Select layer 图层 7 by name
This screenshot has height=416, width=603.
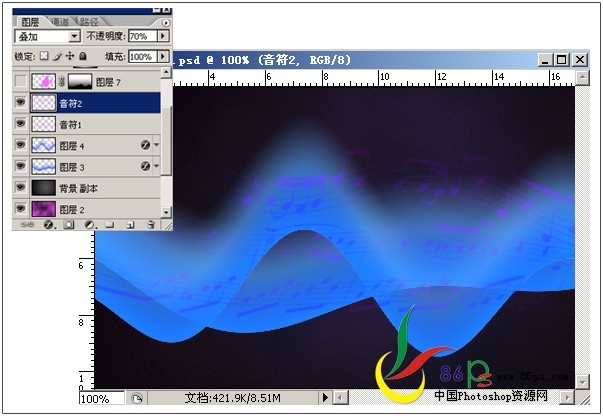tap(108, 82)
